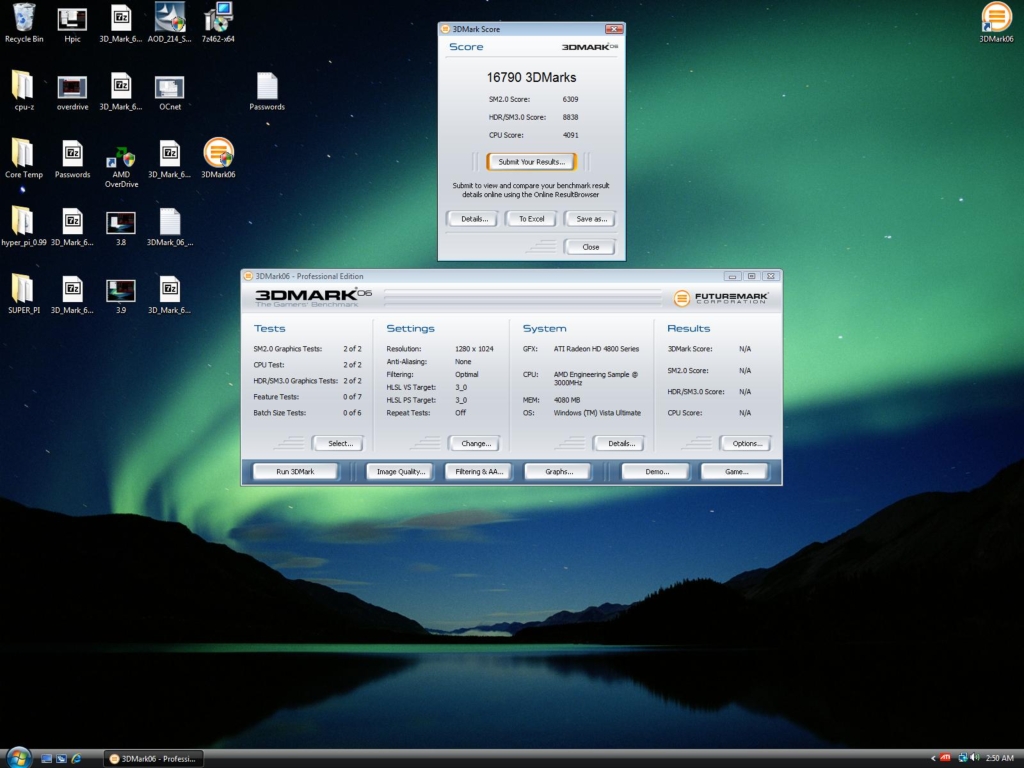Select the Passwords text document icon

(x=267, y=91)
